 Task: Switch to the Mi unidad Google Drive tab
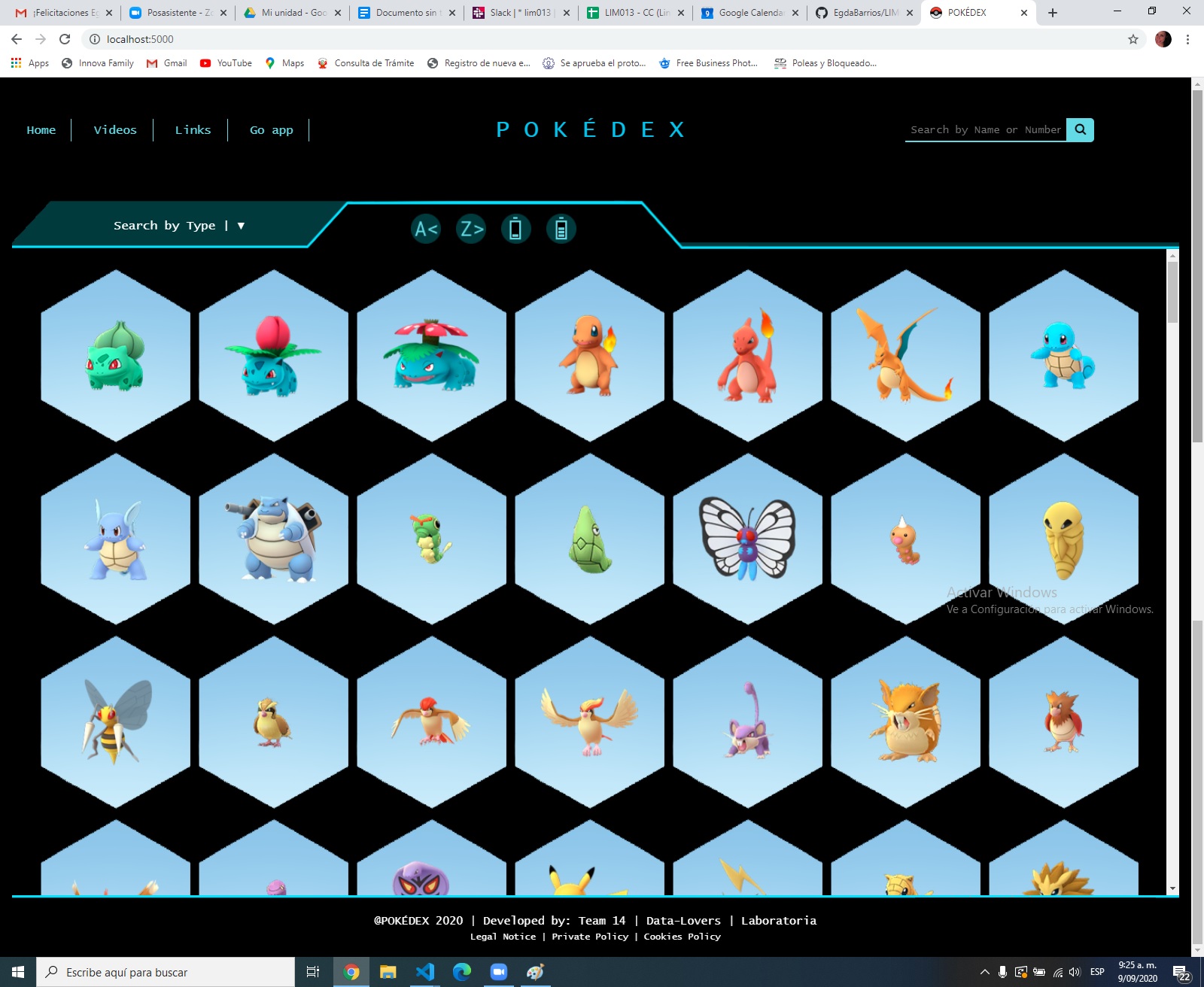tap(293, 13)
